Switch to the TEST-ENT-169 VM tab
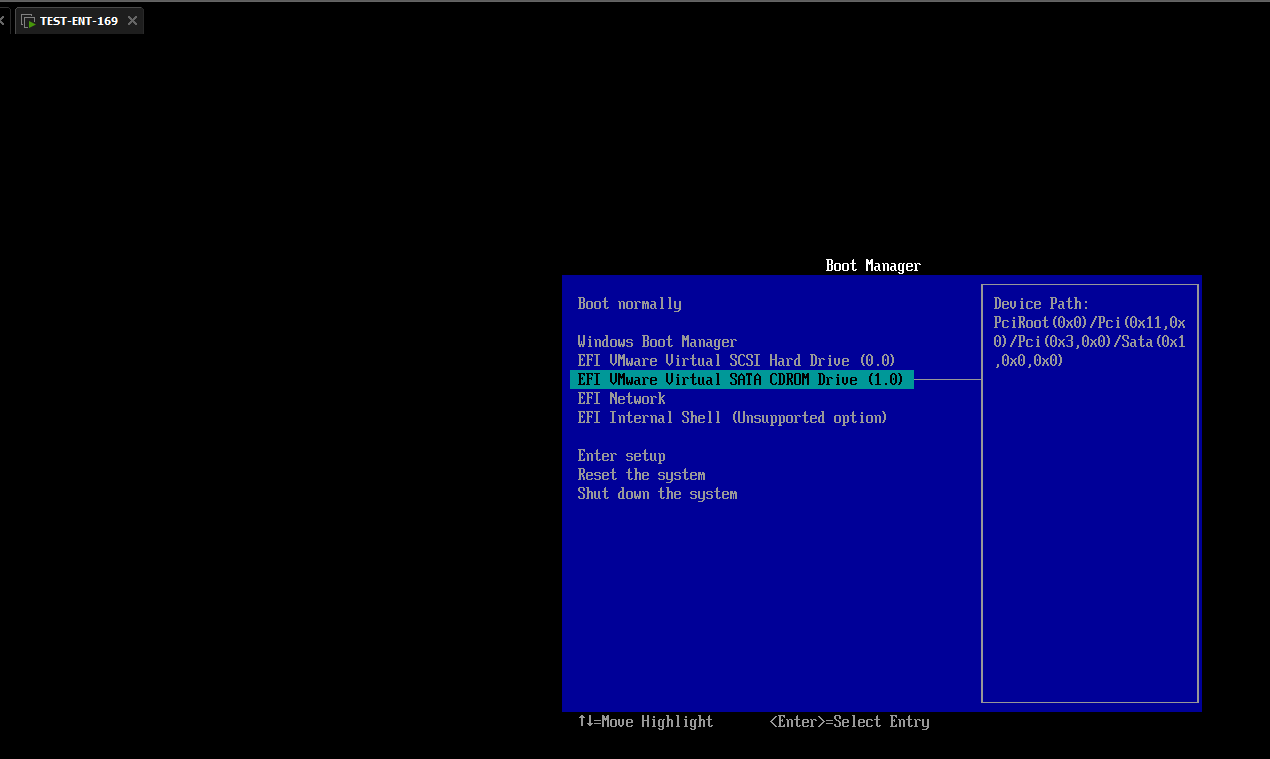1270x759 pixels. click(79, 21)
